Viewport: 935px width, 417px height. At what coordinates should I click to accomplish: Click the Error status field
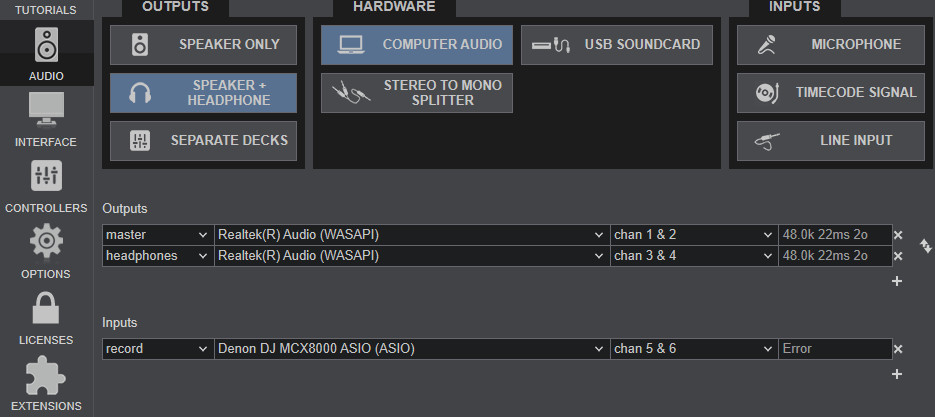click(x=835, y=349)
